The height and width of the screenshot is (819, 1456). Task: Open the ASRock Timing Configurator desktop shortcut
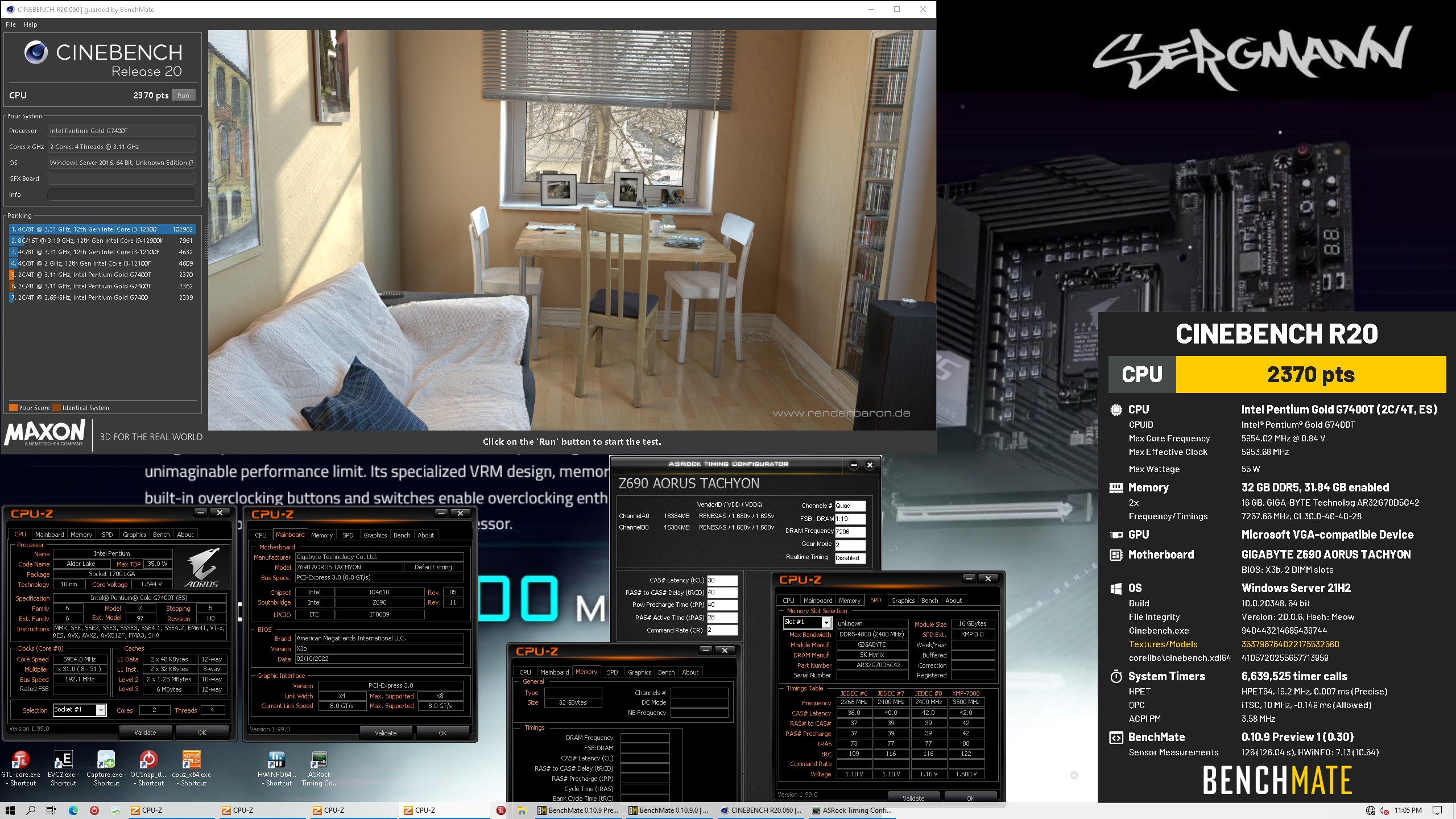tap(319, 768)
